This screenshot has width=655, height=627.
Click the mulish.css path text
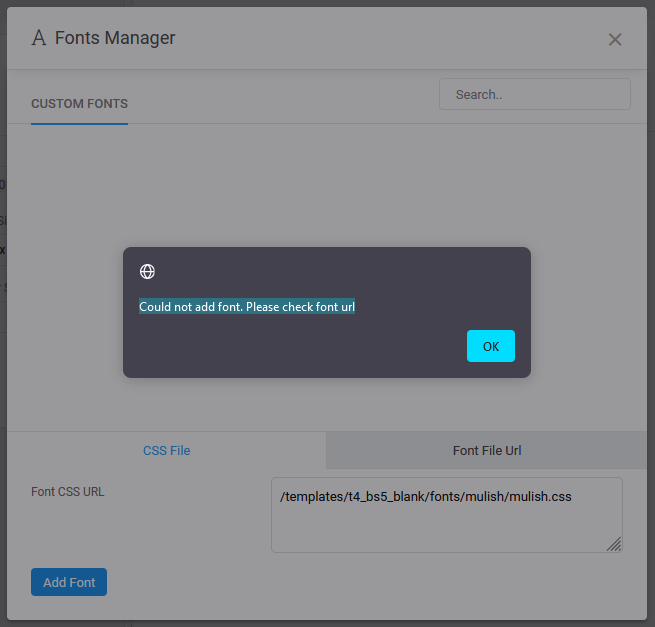[x=426, y=496]
